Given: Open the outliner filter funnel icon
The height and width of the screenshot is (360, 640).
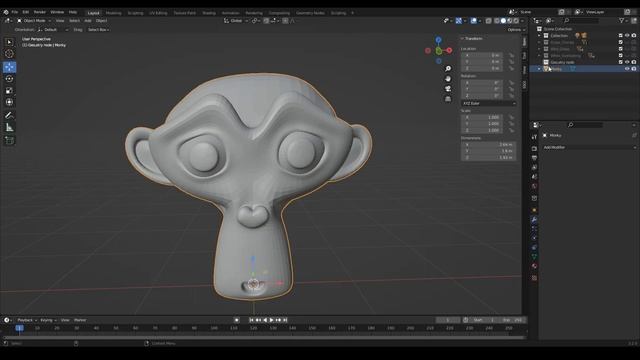Looking at the screenshot, I should (x=622, y=20).
